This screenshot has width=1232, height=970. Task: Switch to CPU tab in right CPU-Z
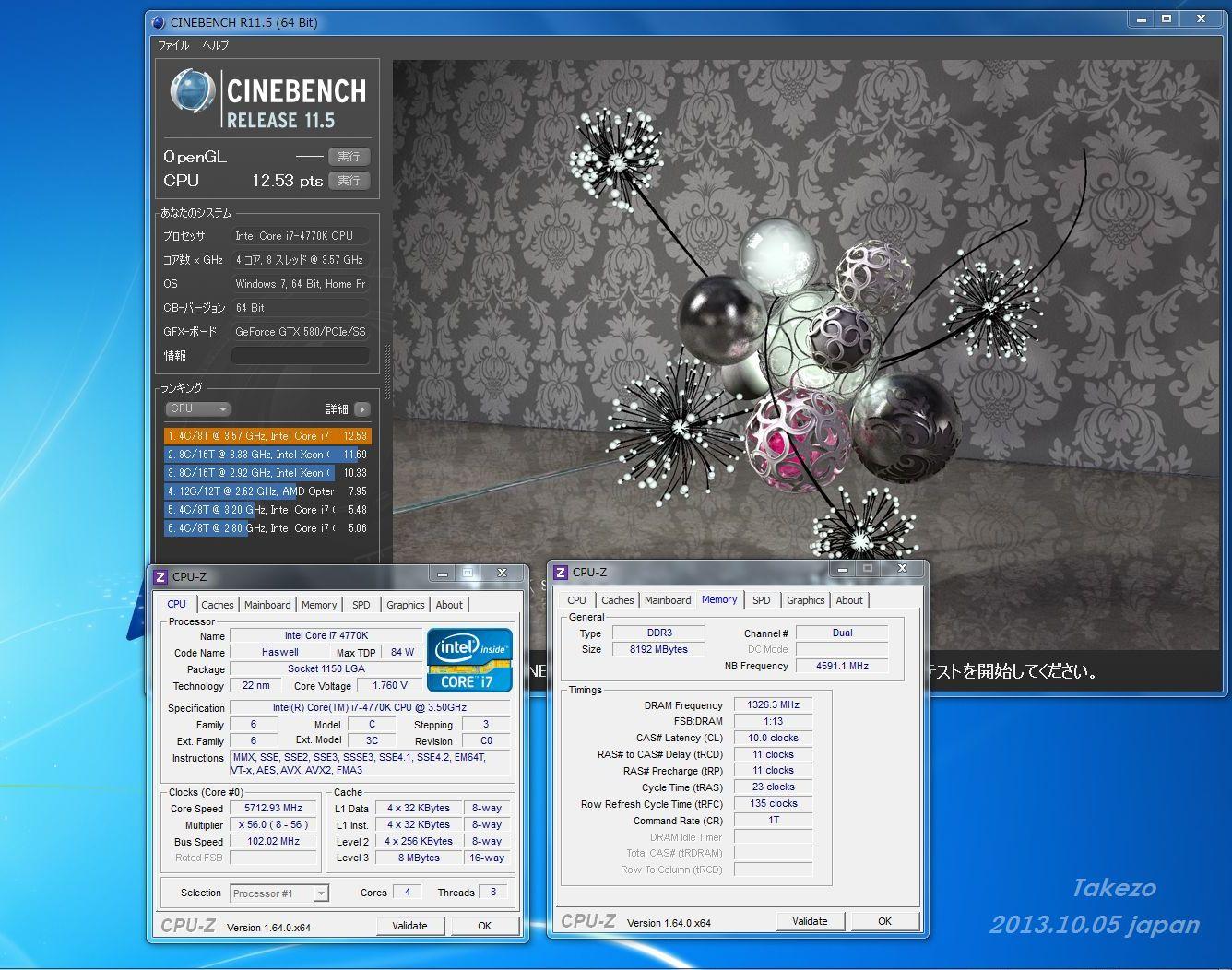pos(577,600)
